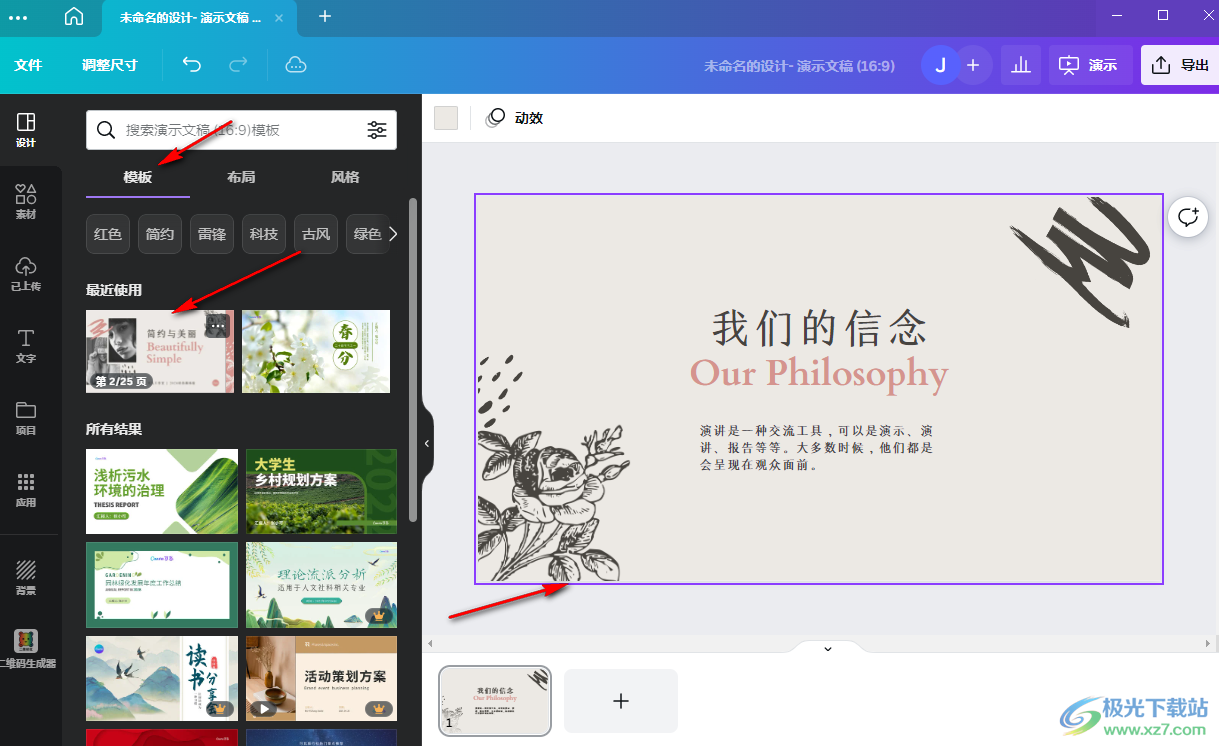
Task: Switch to 风格 tab
Action: pyautogui.click(x=345, y=177)
